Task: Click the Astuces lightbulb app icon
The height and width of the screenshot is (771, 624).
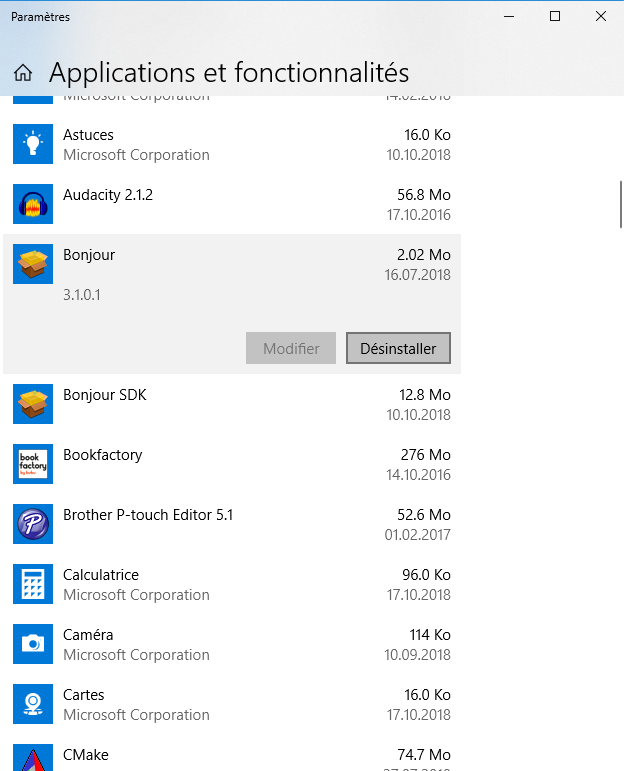Action: click(x=33, y=144)
